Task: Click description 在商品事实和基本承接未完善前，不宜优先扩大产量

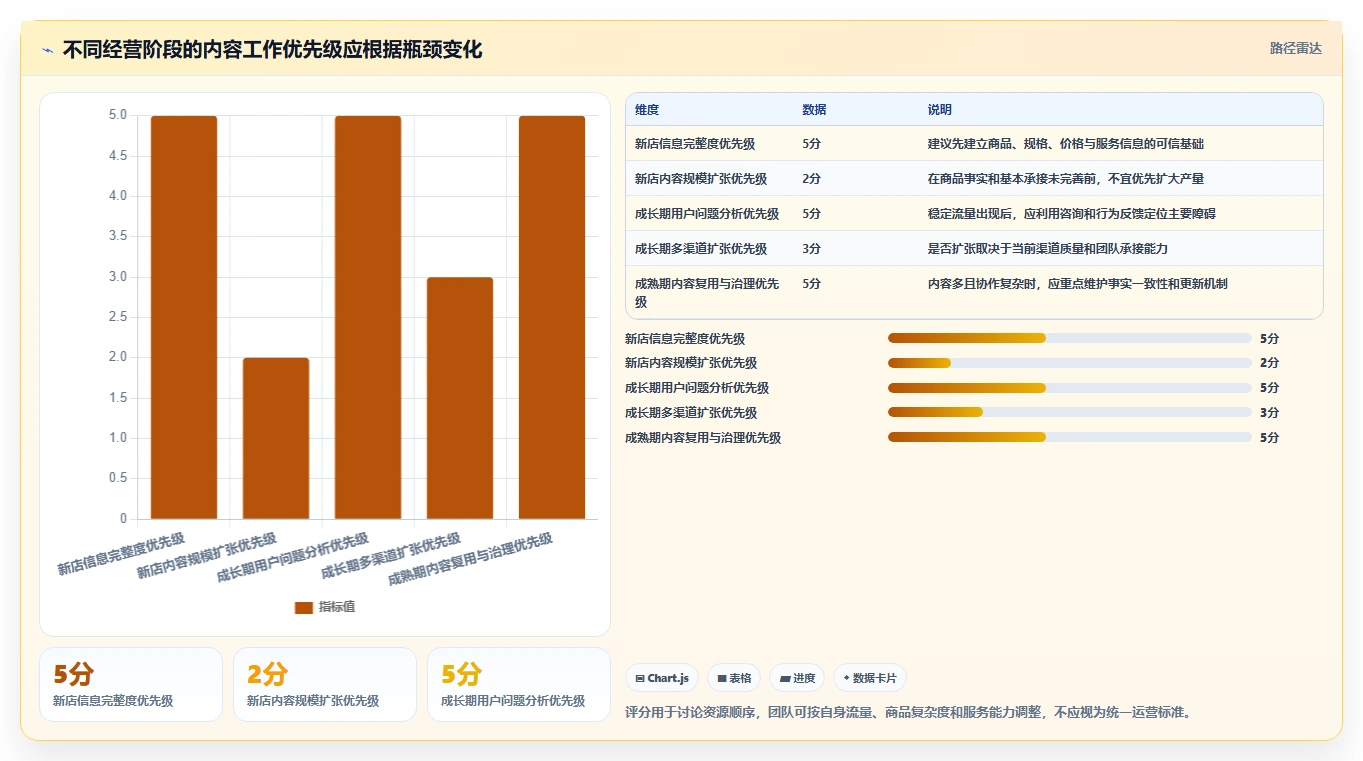Action: click(1066, 179)
